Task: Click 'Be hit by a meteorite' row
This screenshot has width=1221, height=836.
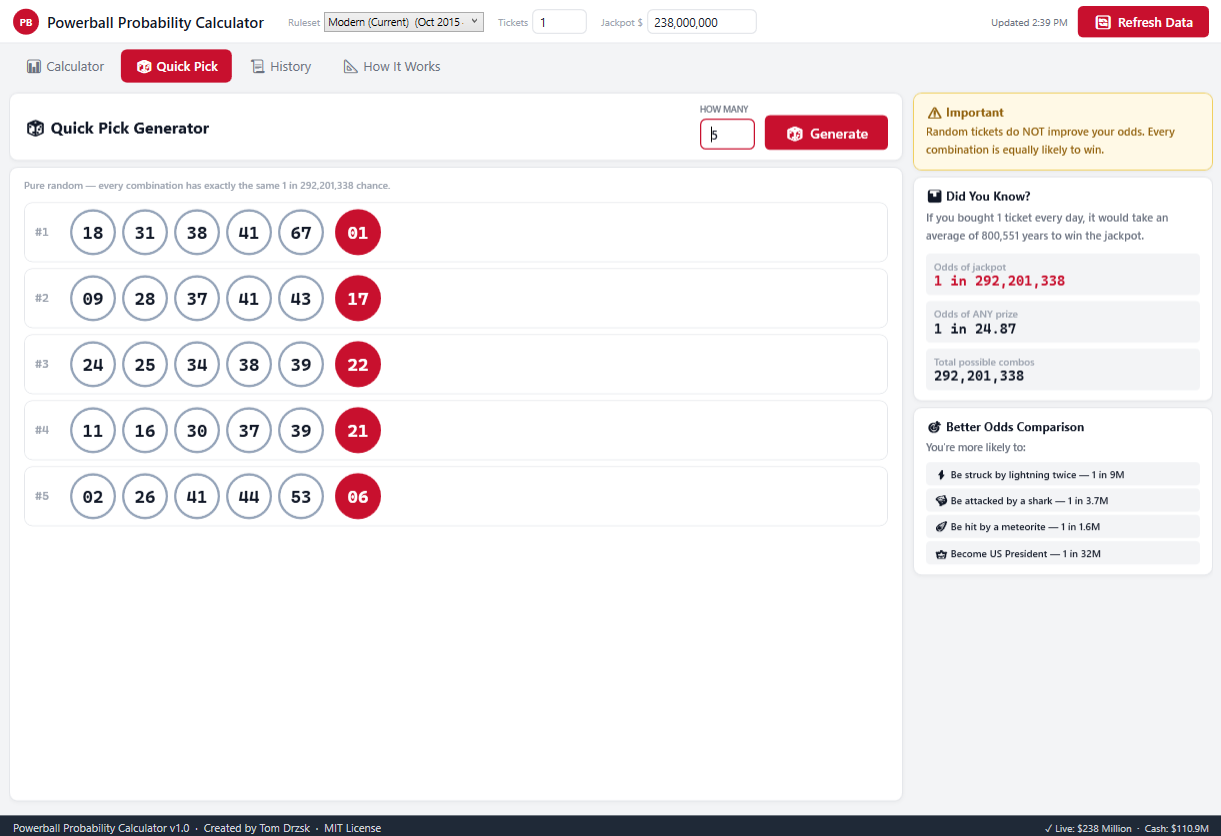Action: (x=1063, y=527)
